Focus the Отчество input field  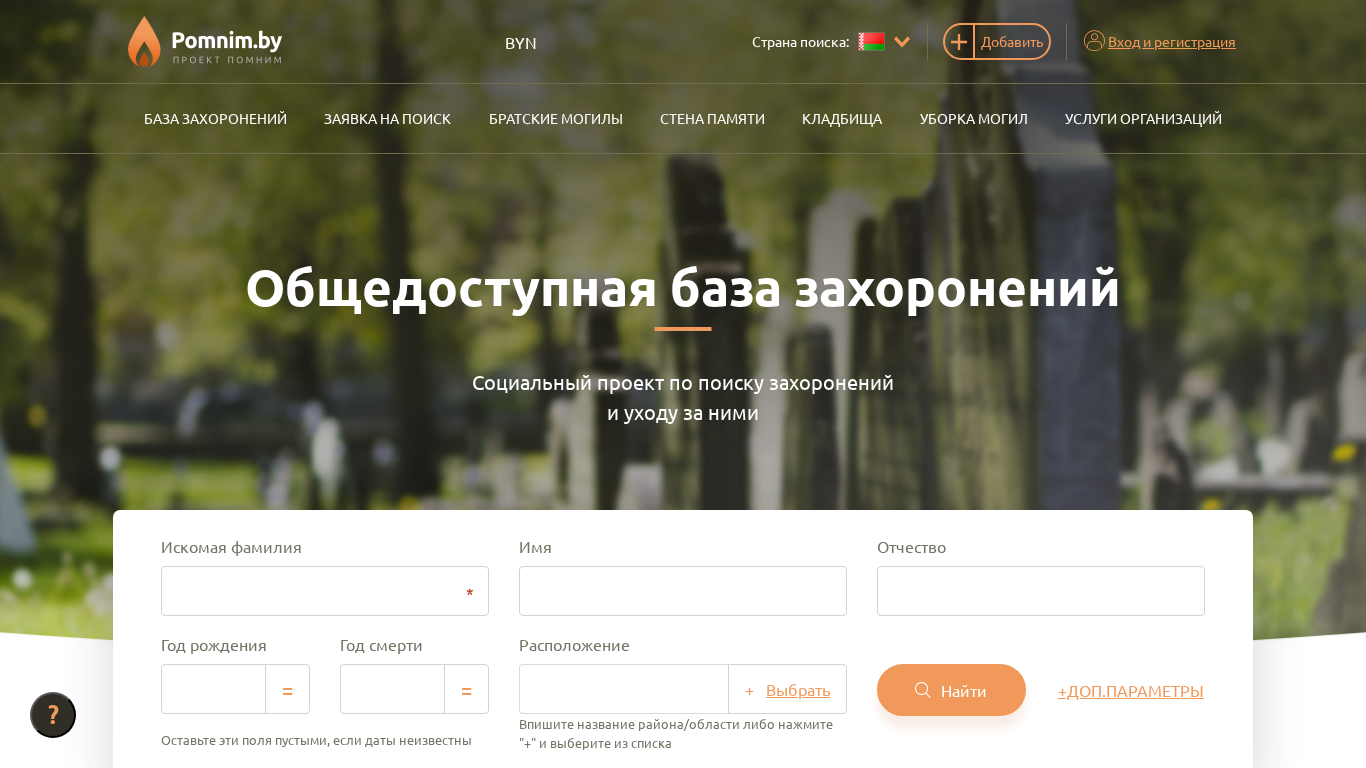[x=1041, y=591]
